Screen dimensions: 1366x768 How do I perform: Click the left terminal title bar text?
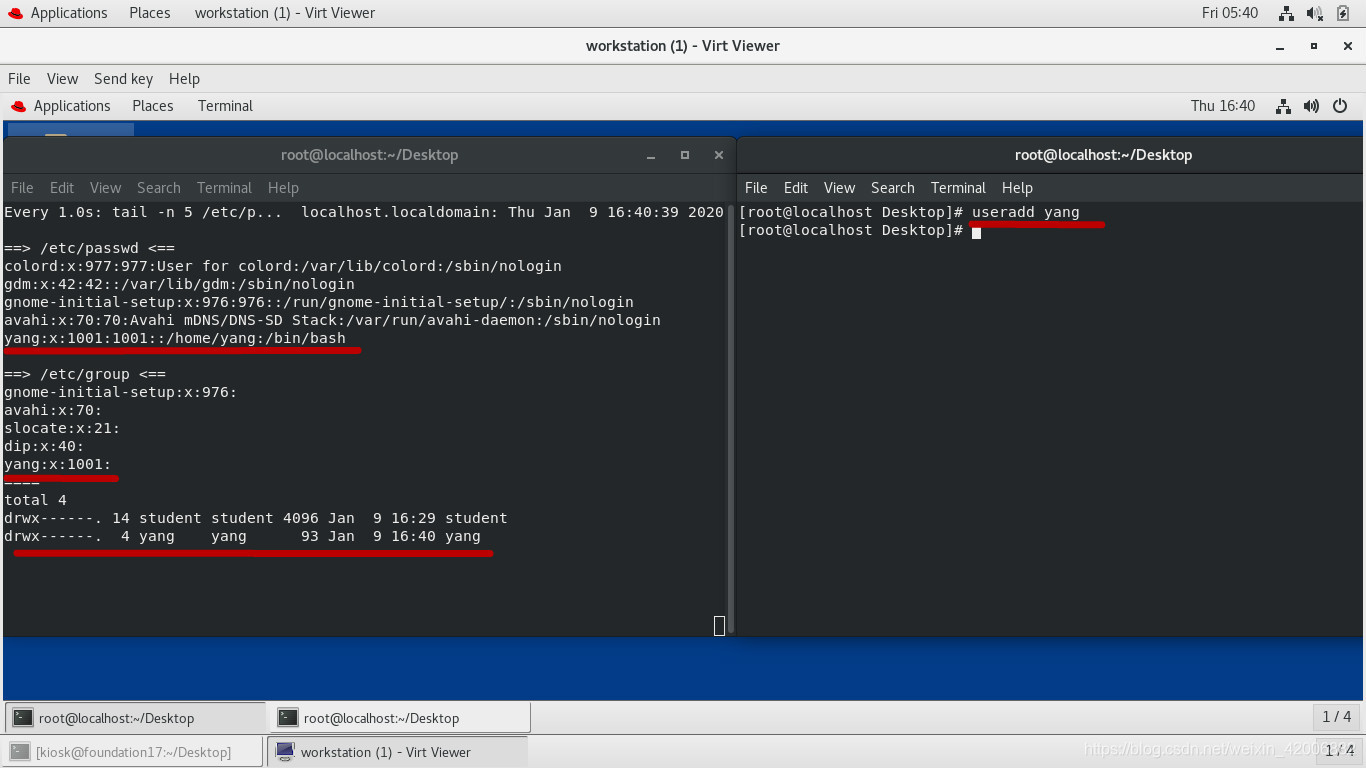[370, 155]
